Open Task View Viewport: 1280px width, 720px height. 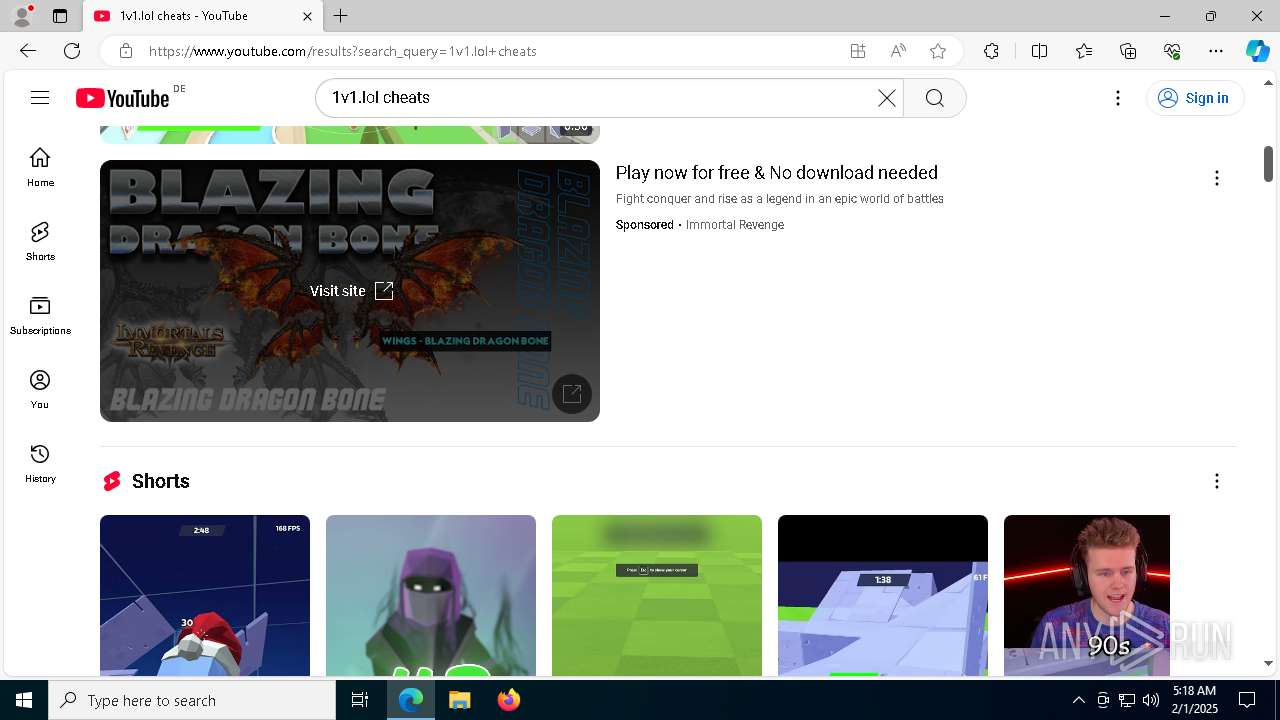[x=360, y=700]
